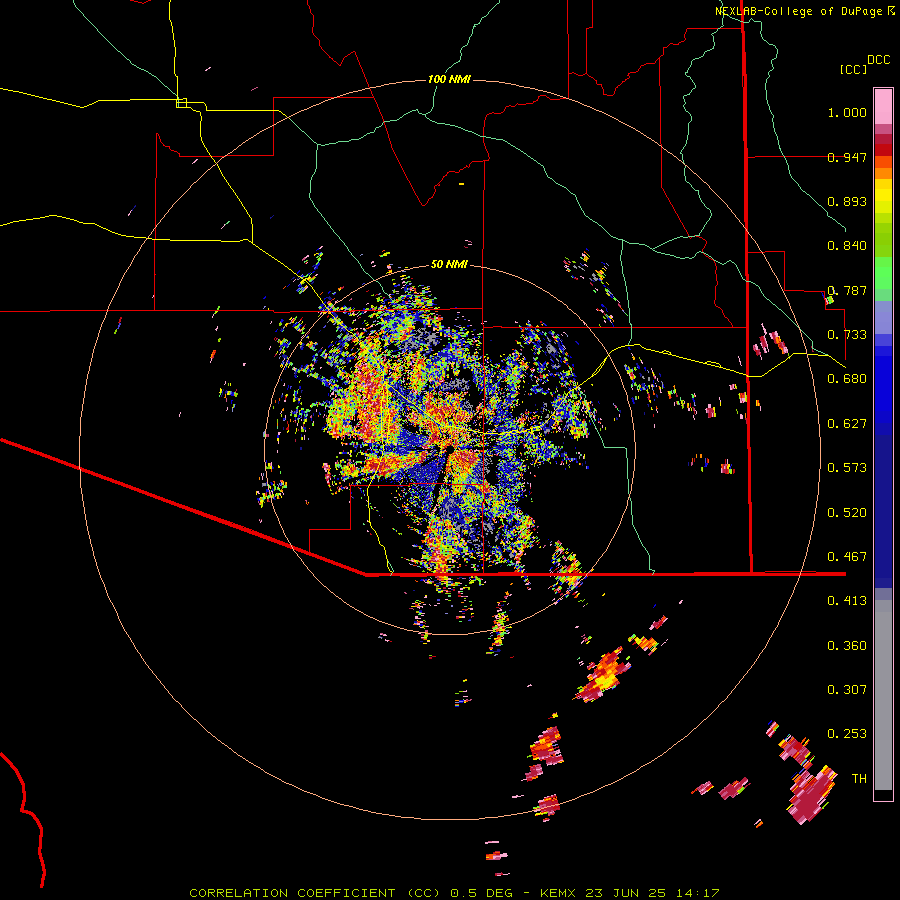Click the TH threshold label
Image resolution: width=900 pixels, height=900 pixels.
(859, 779)
